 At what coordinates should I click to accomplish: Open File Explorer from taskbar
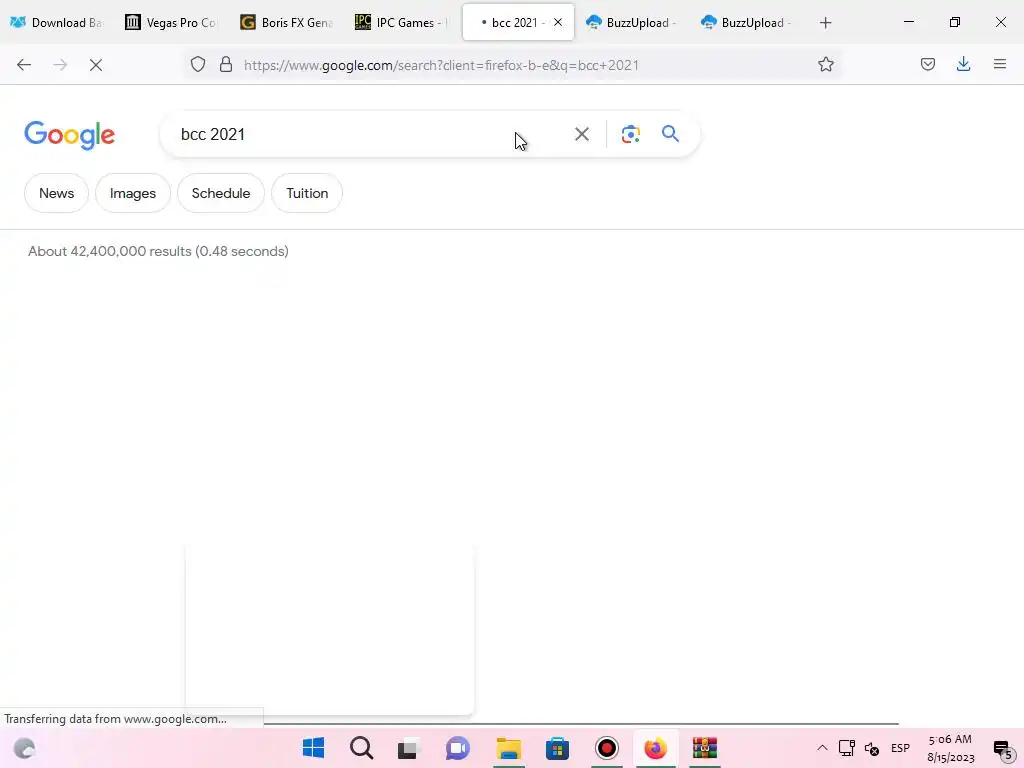[509, 748]
